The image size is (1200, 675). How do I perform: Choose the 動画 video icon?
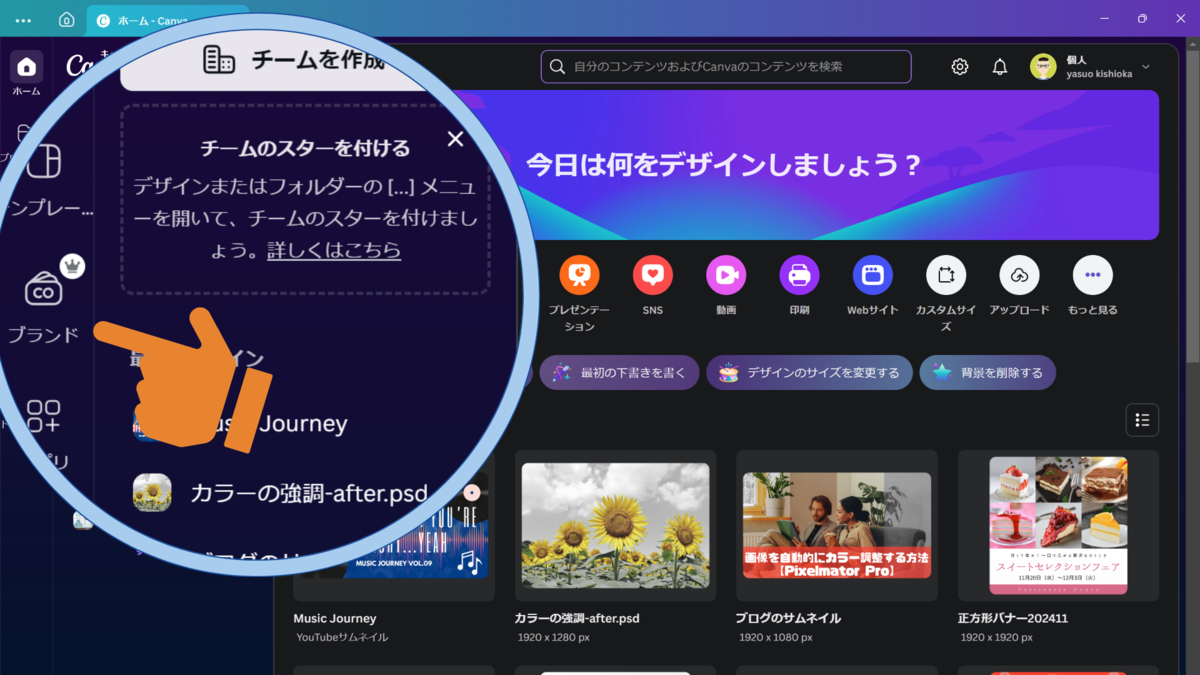(726, 275)
